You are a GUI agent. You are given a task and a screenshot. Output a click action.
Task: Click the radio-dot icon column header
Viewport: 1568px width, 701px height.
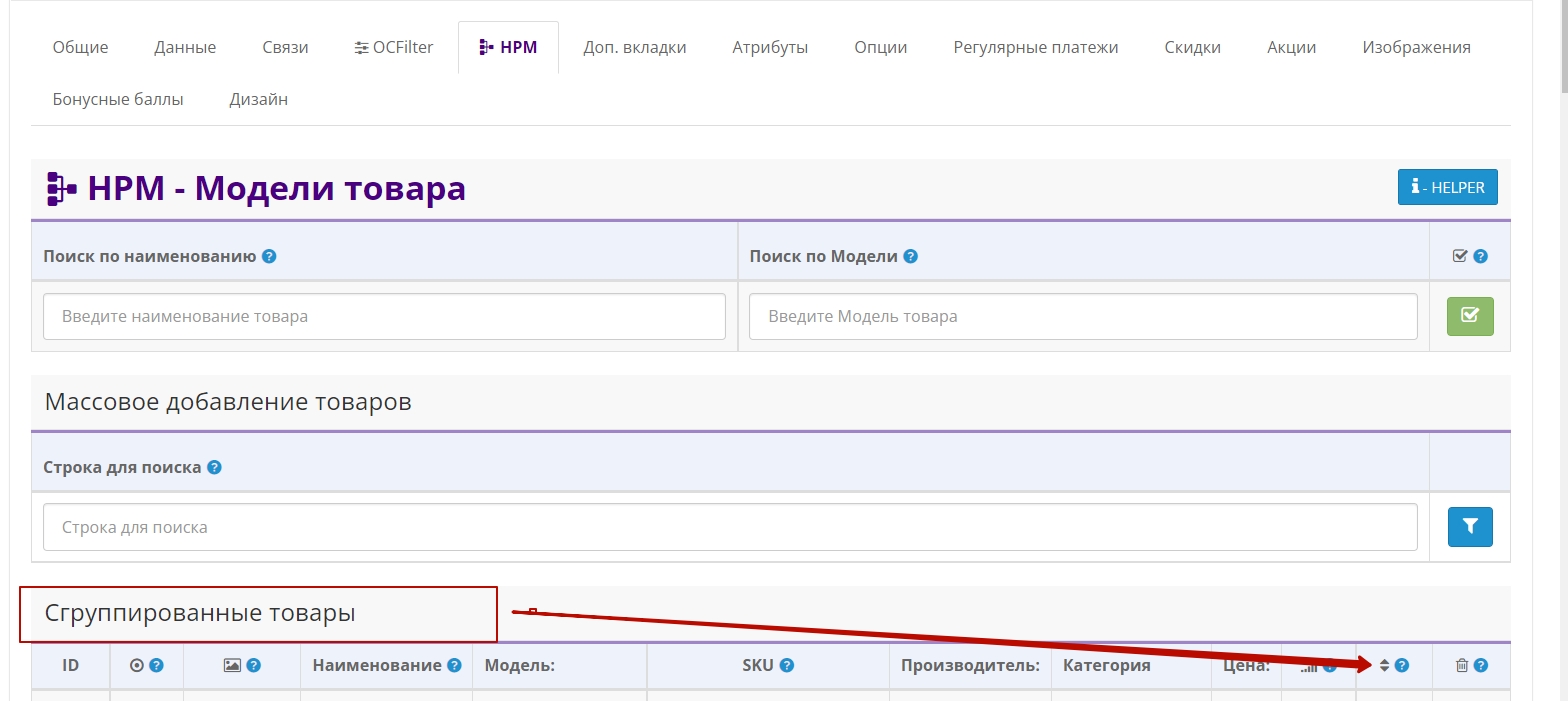click(137, 666)
